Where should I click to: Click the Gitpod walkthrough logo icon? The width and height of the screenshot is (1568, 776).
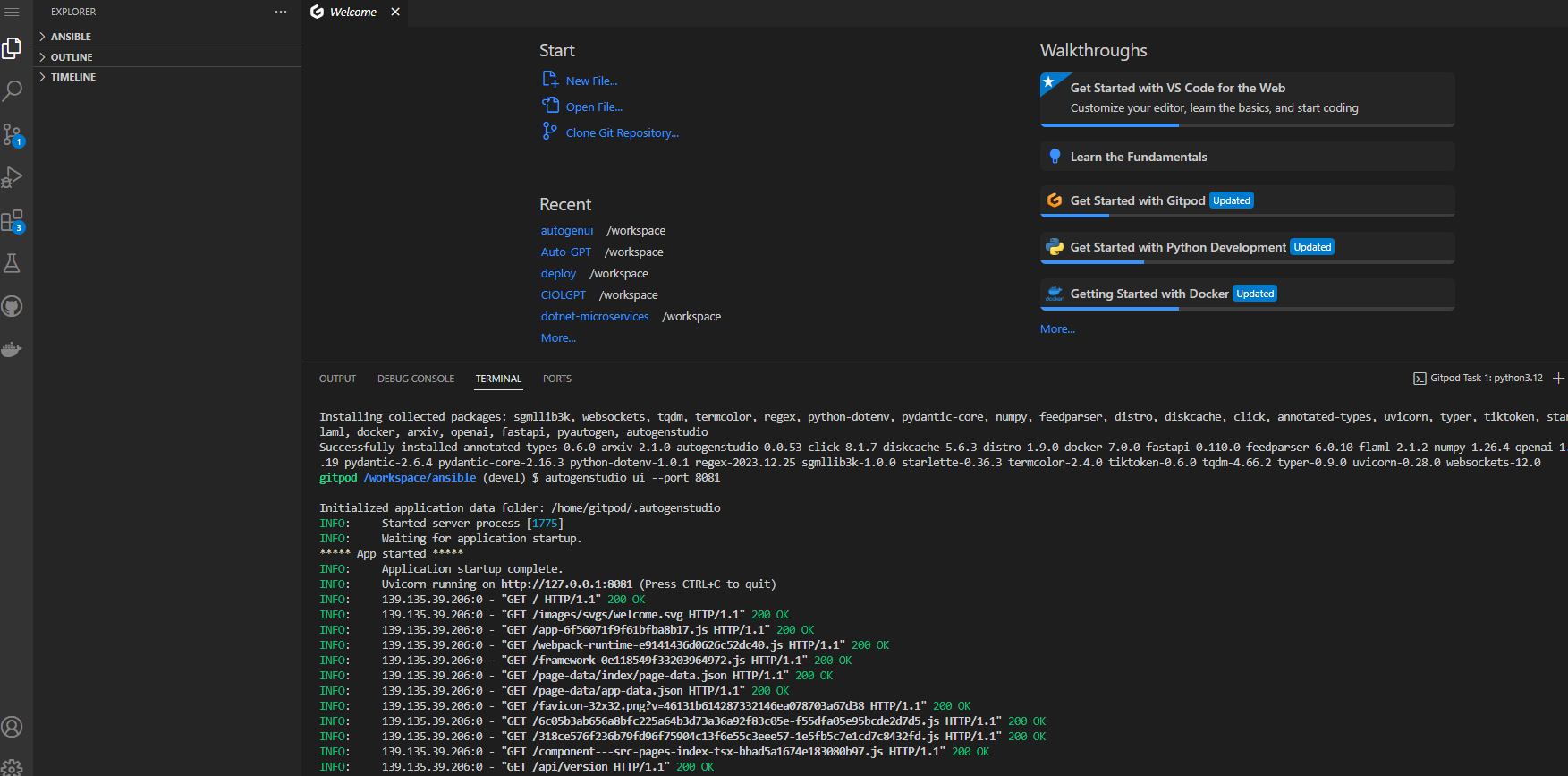(1055, 200)
